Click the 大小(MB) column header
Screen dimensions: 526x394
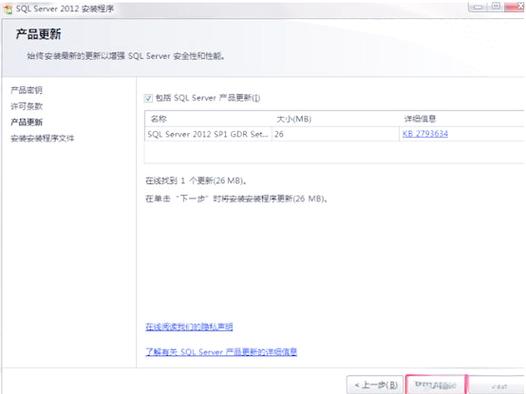[335, 119]
